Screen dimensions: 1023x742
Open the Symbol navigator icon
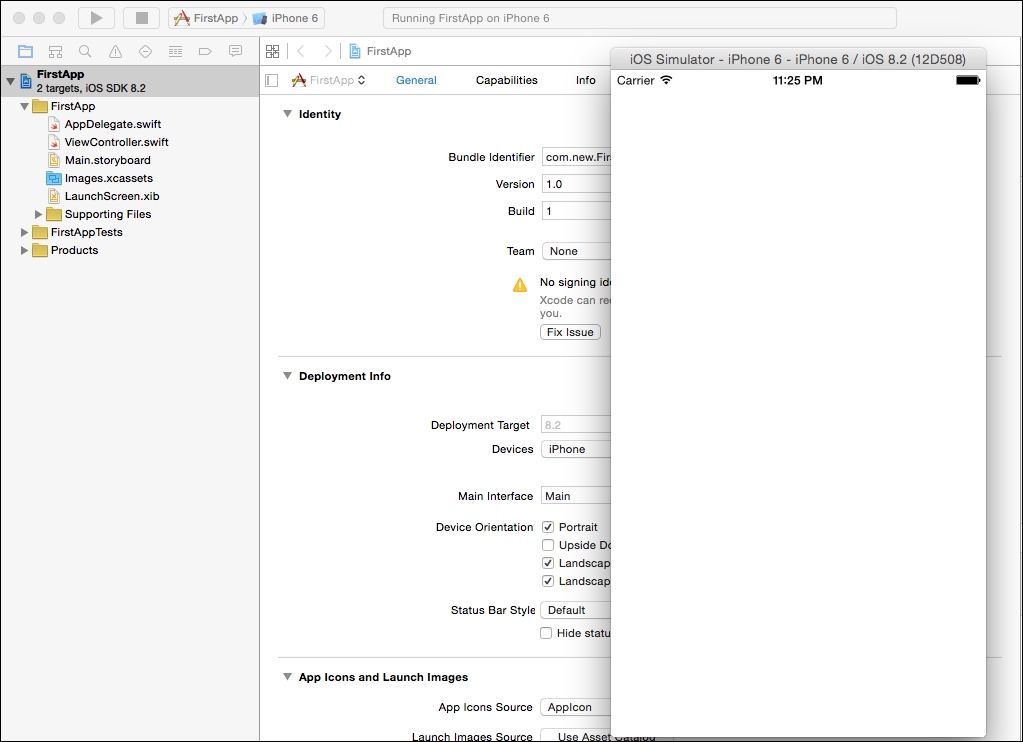coord(56,51)
